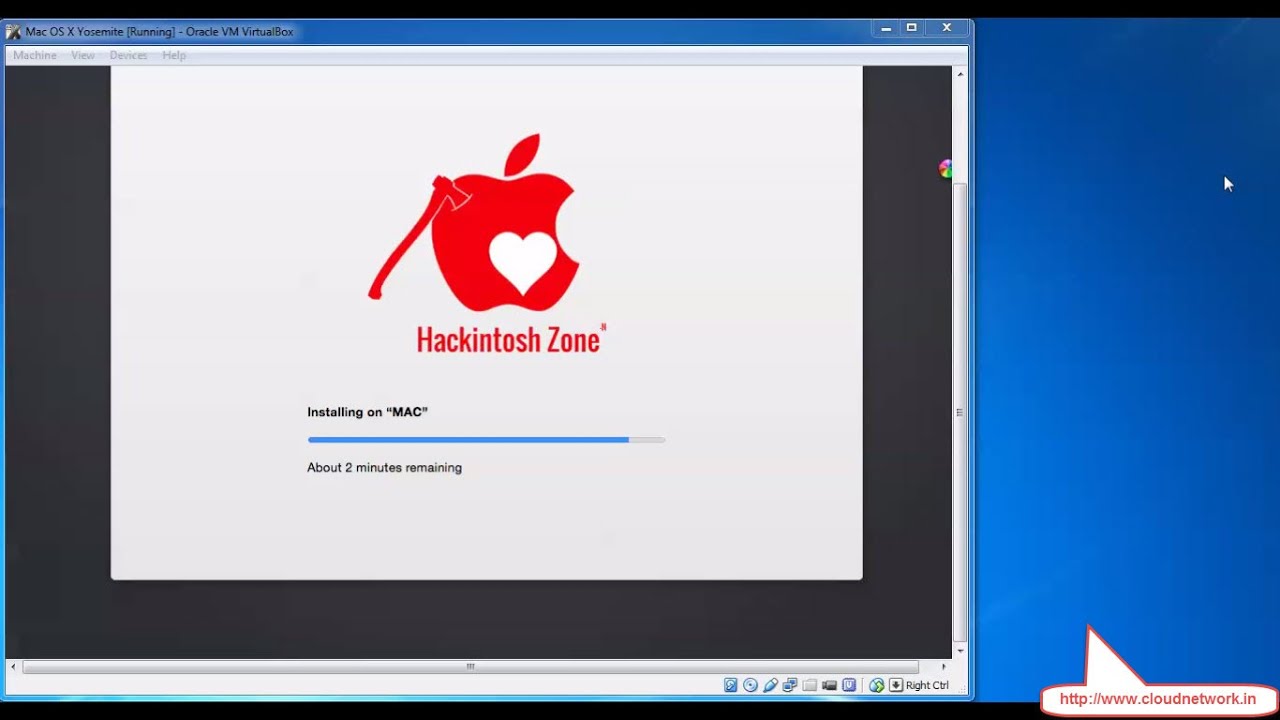Click the video capture status icon
This screenshot has width=1280, height=720.
pos(829,685)
